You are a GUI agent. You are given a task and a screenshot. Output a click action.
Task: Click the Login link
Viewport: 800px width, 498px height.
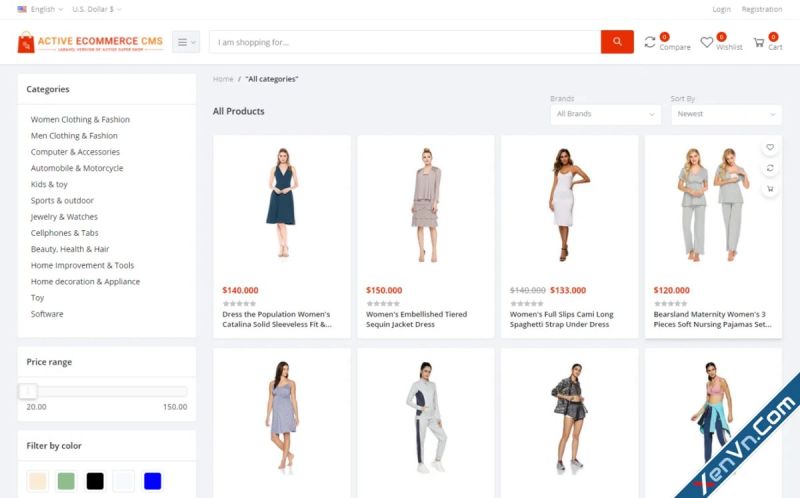coord(721,9)
